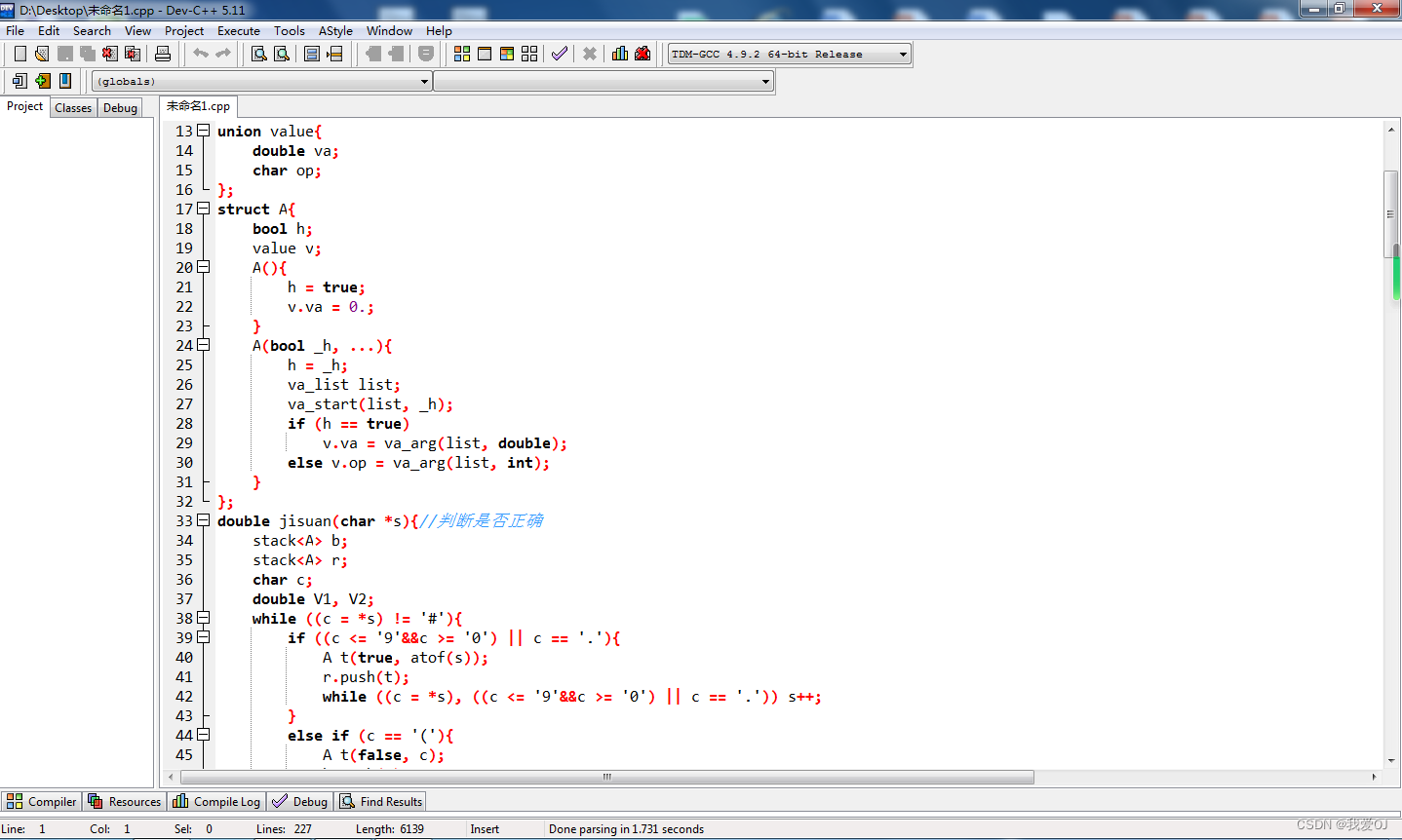The image size is (1402, 840).
Task: Collapse the jisuan function fold at line 33
Action: (x=203, y=520)
